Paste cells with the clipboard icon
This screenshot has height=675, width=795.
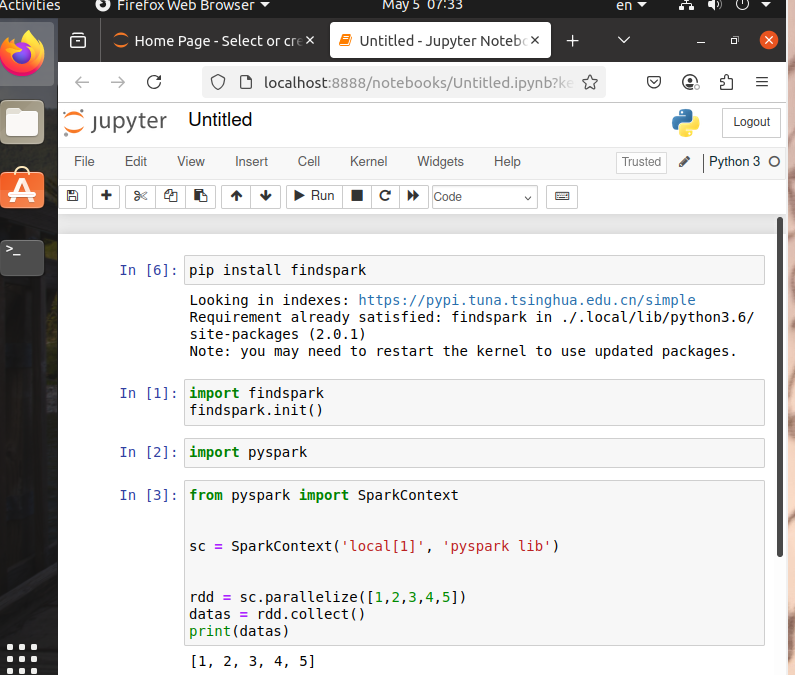tap(200, 197)
